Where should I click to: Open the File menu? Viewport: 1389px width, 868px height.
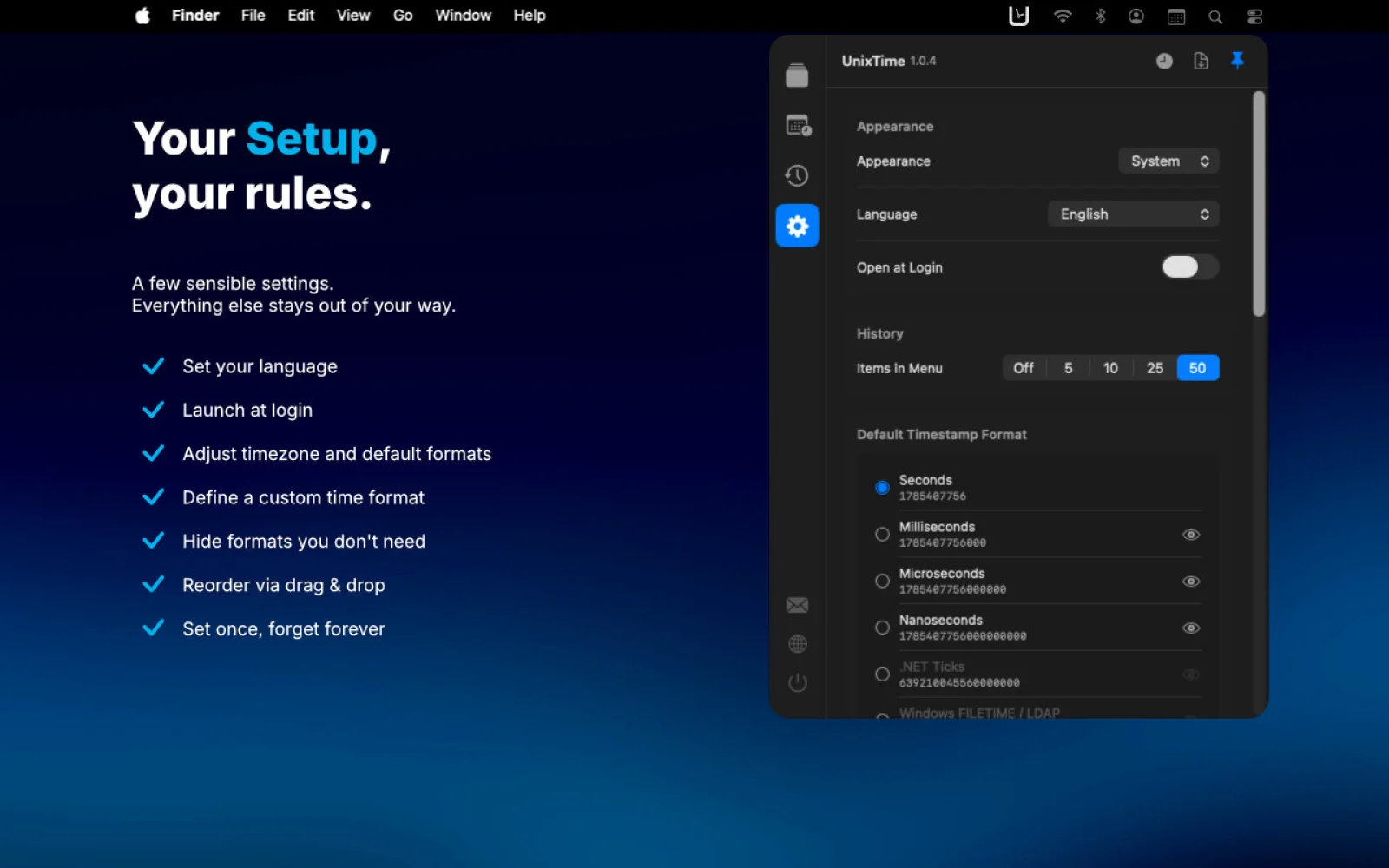pyautogui.click(x=253, y=16)
